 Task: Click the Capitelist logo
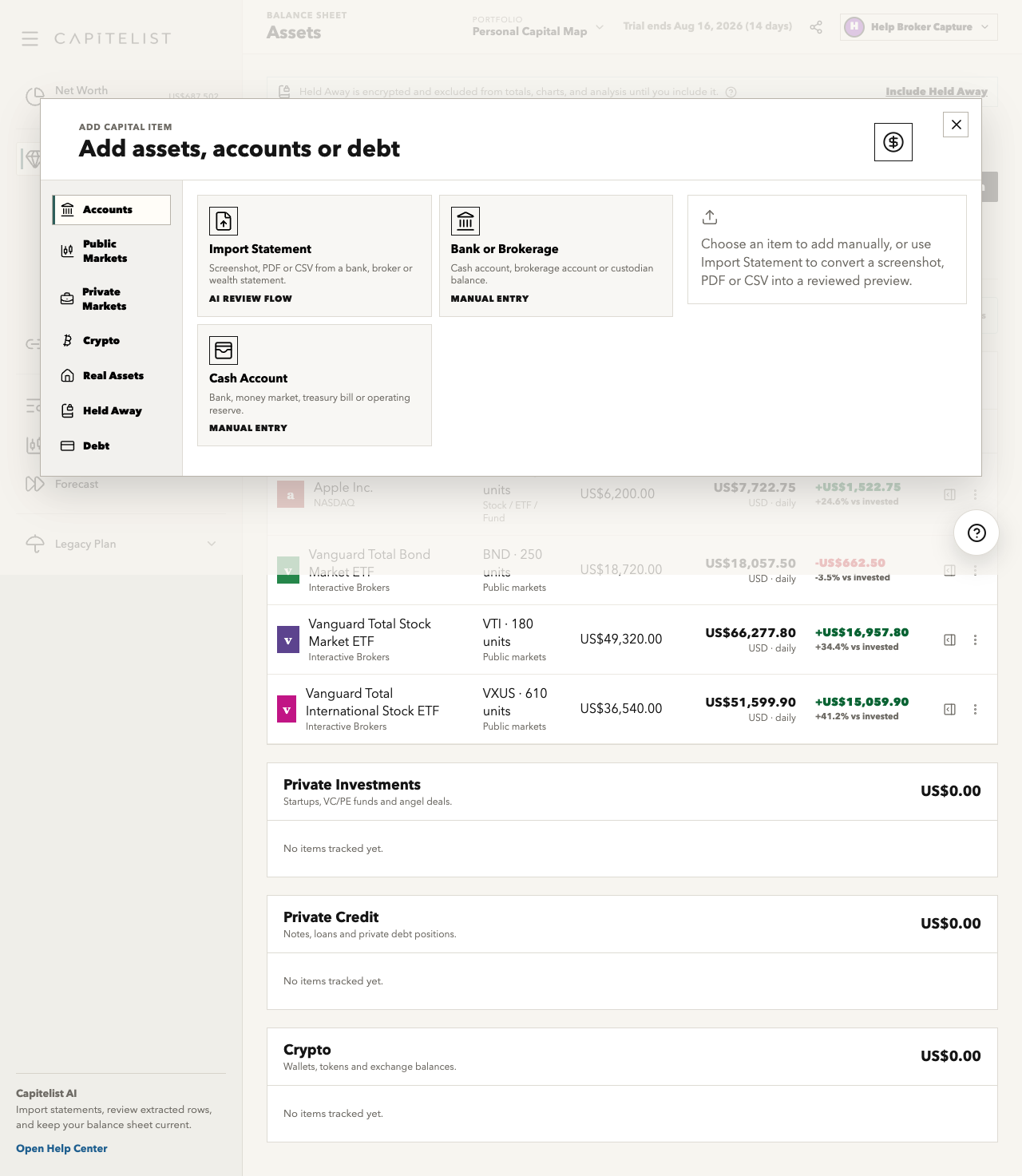click(x=113, y=38)
